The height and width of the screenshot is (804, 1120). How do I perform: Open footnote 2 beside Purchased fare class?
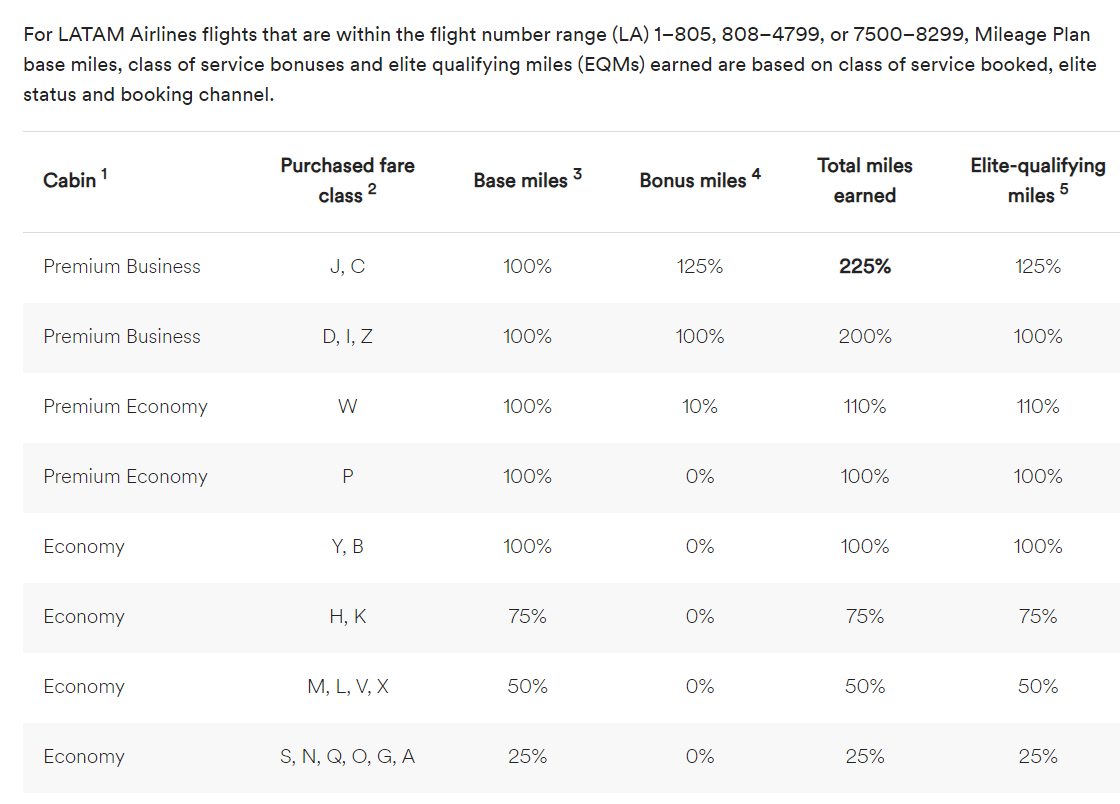[x=372, y=189]
